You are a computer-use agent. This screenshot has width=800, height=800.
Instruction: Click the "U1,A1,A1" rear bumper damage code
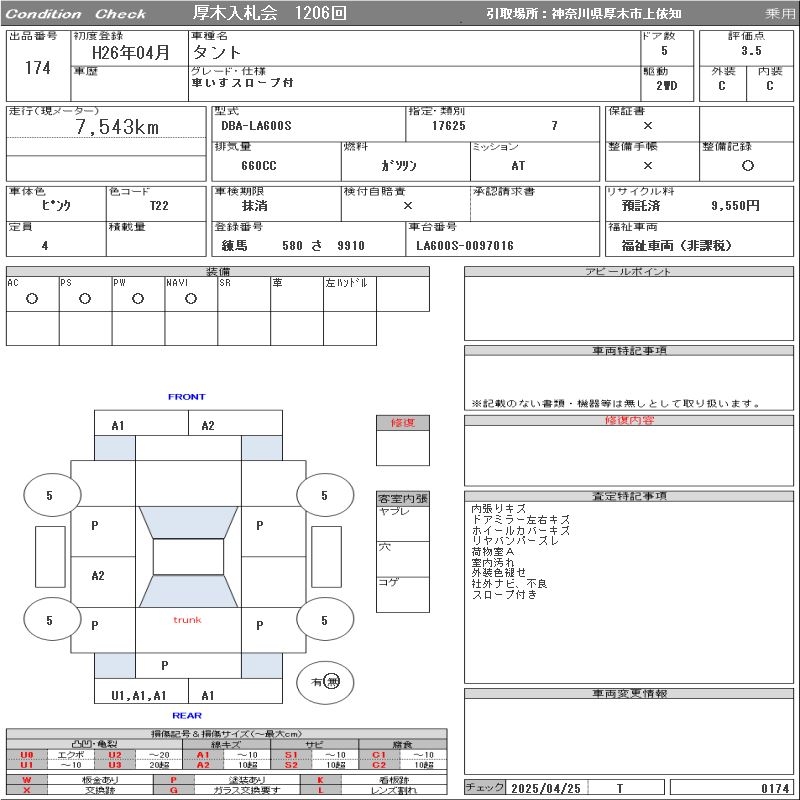click(x=139, y=695)
